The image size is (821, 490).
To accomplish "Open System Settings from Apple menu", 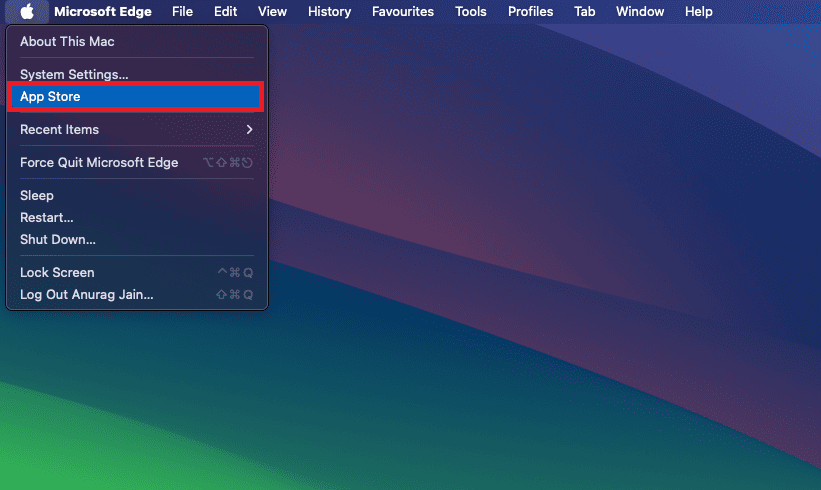I will [x=137, y=74].
